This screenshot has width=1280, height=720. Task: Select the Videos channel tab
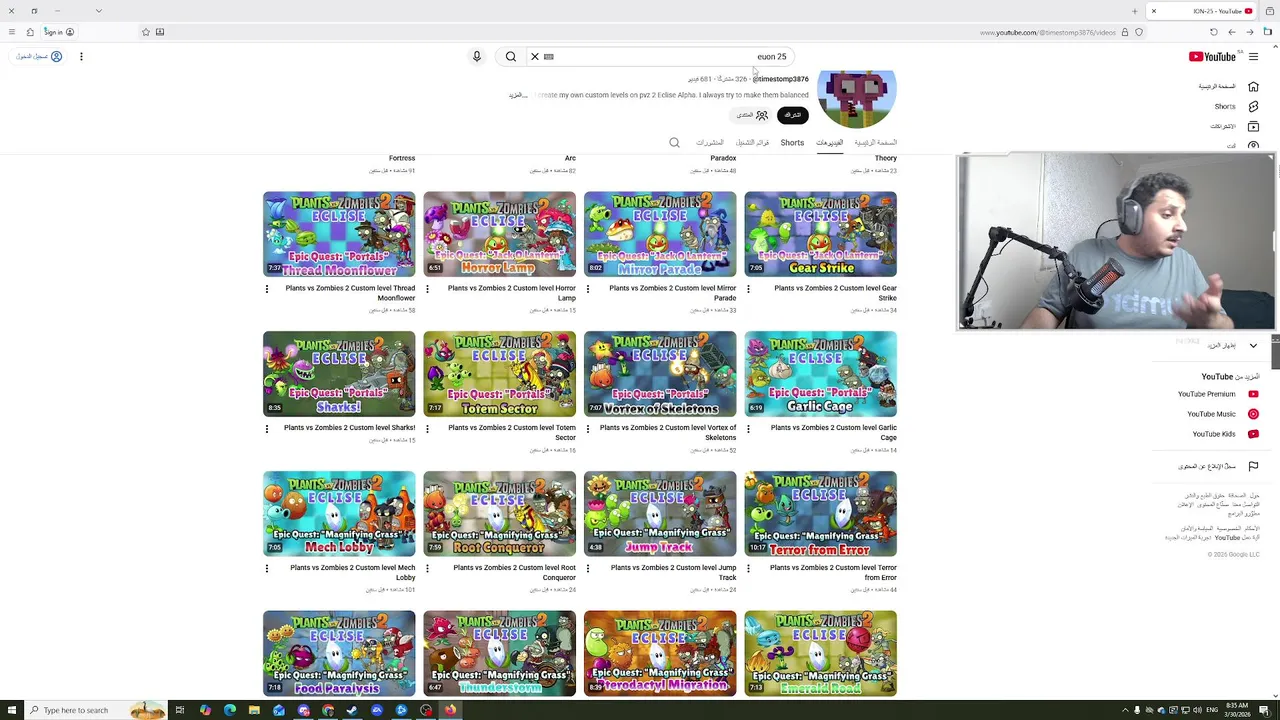coord(830,143)
